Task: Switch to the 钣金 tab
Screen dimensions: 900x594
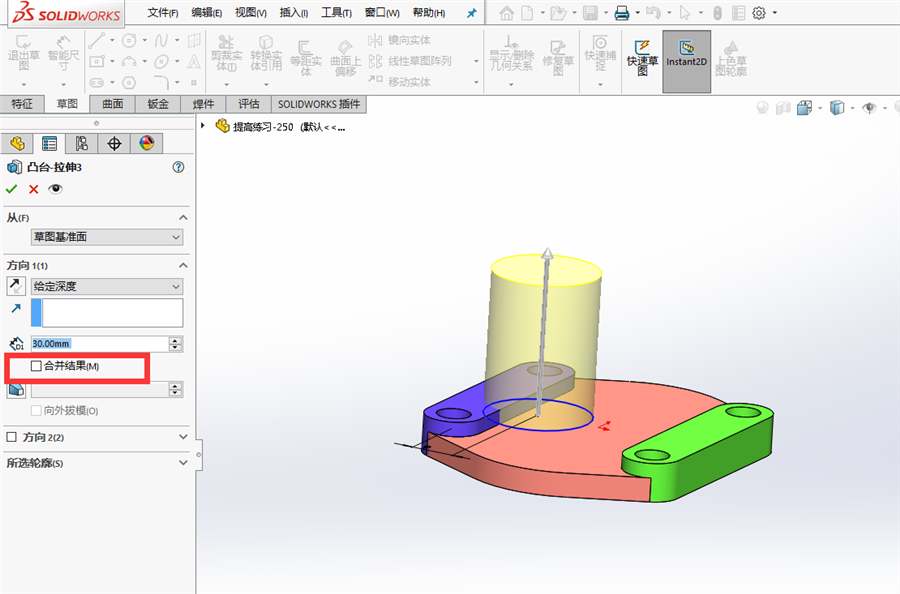Action: point(158,104)
